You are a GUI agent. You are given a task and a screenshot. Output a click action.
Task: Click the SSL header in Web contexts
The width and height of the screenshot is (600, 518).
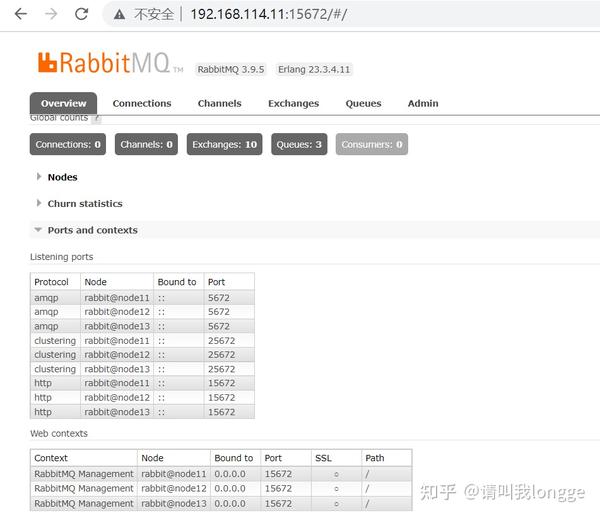tap(323, 458)
